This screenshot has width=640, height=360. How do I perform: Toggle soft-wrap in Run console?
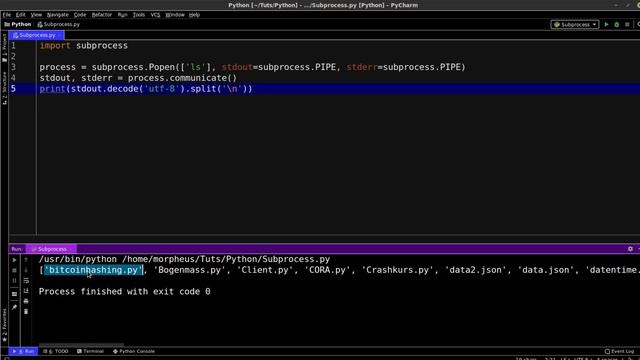click(x=26, y=281)
